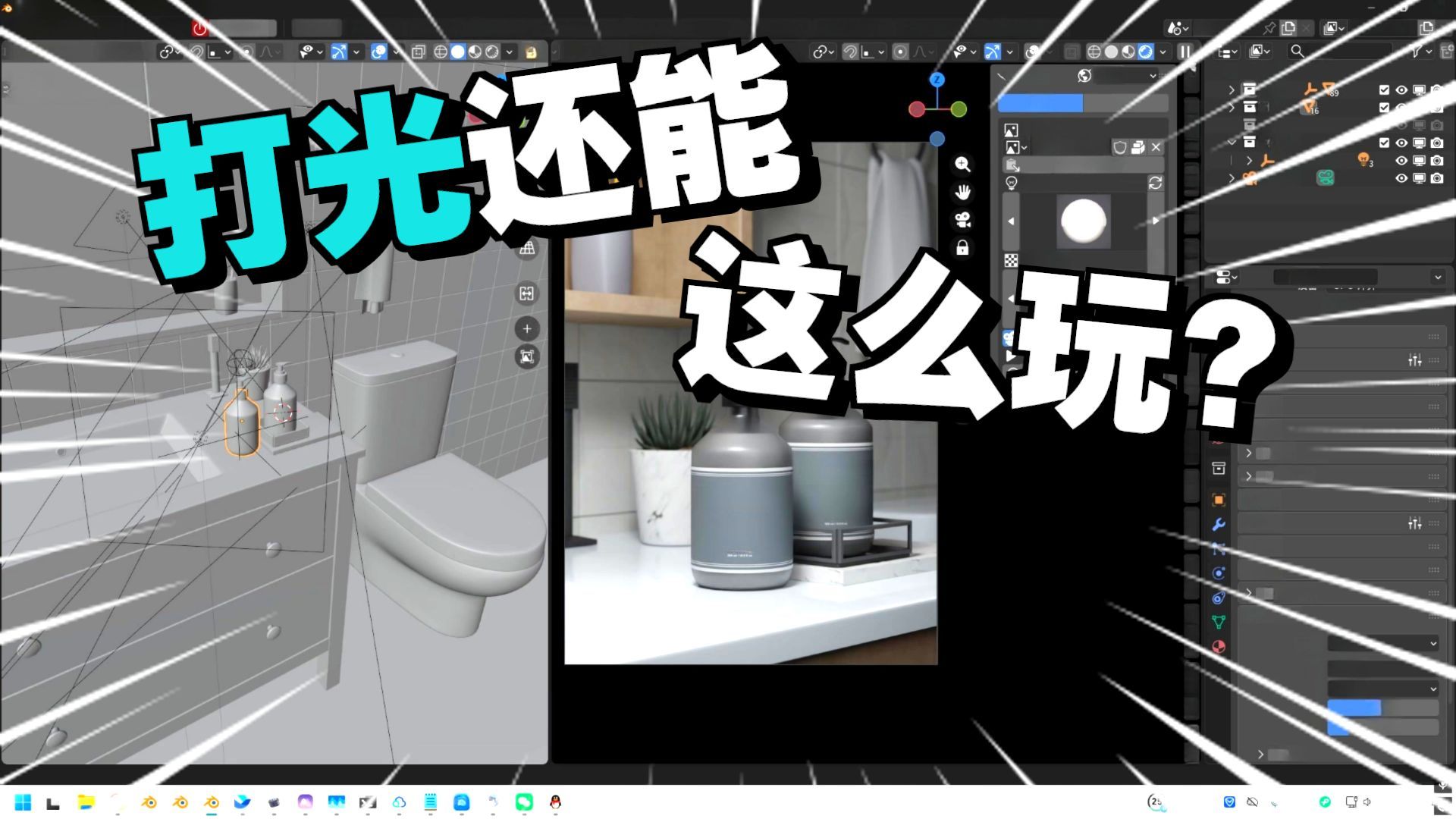Click the red X axis on navigation gizmo
The height and width of the screenshot is (819, 1456).
tap(917, 110)
